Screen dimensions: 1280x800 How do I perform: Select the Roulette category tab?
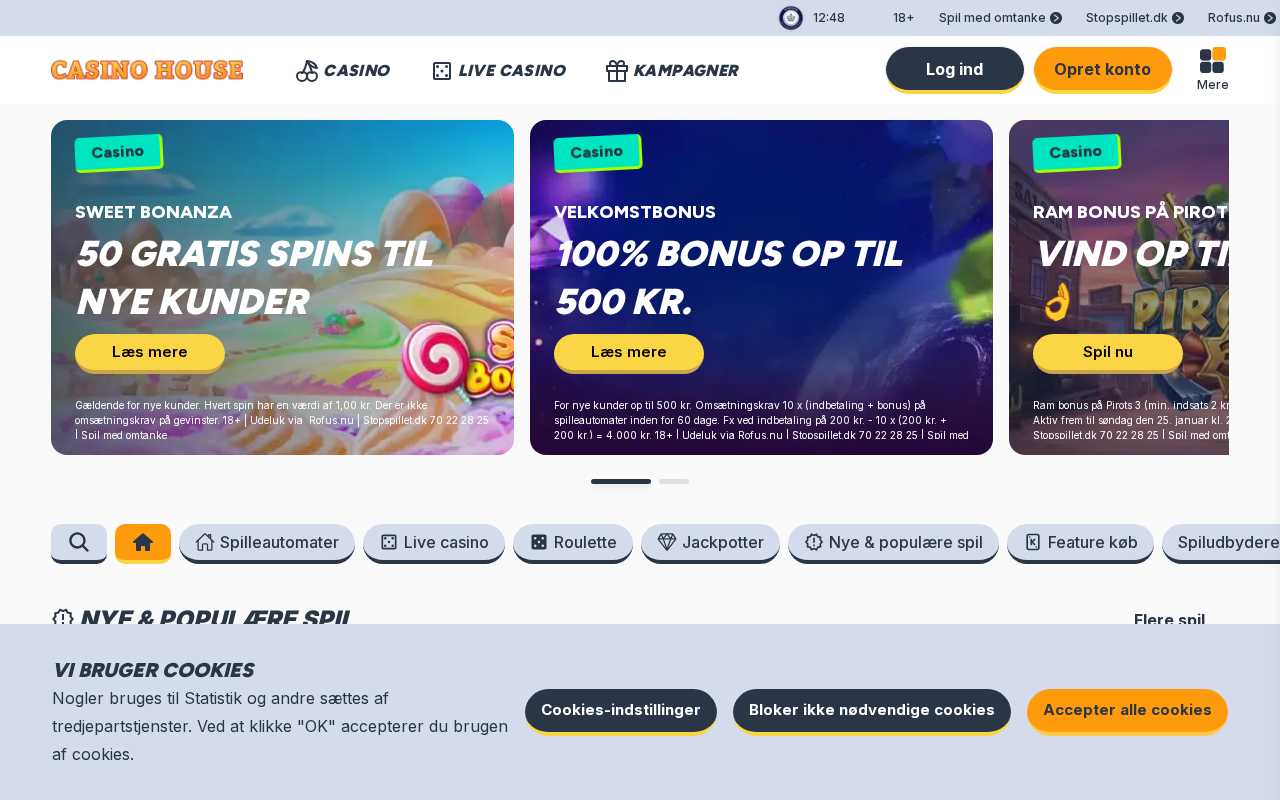pos(573,542)
